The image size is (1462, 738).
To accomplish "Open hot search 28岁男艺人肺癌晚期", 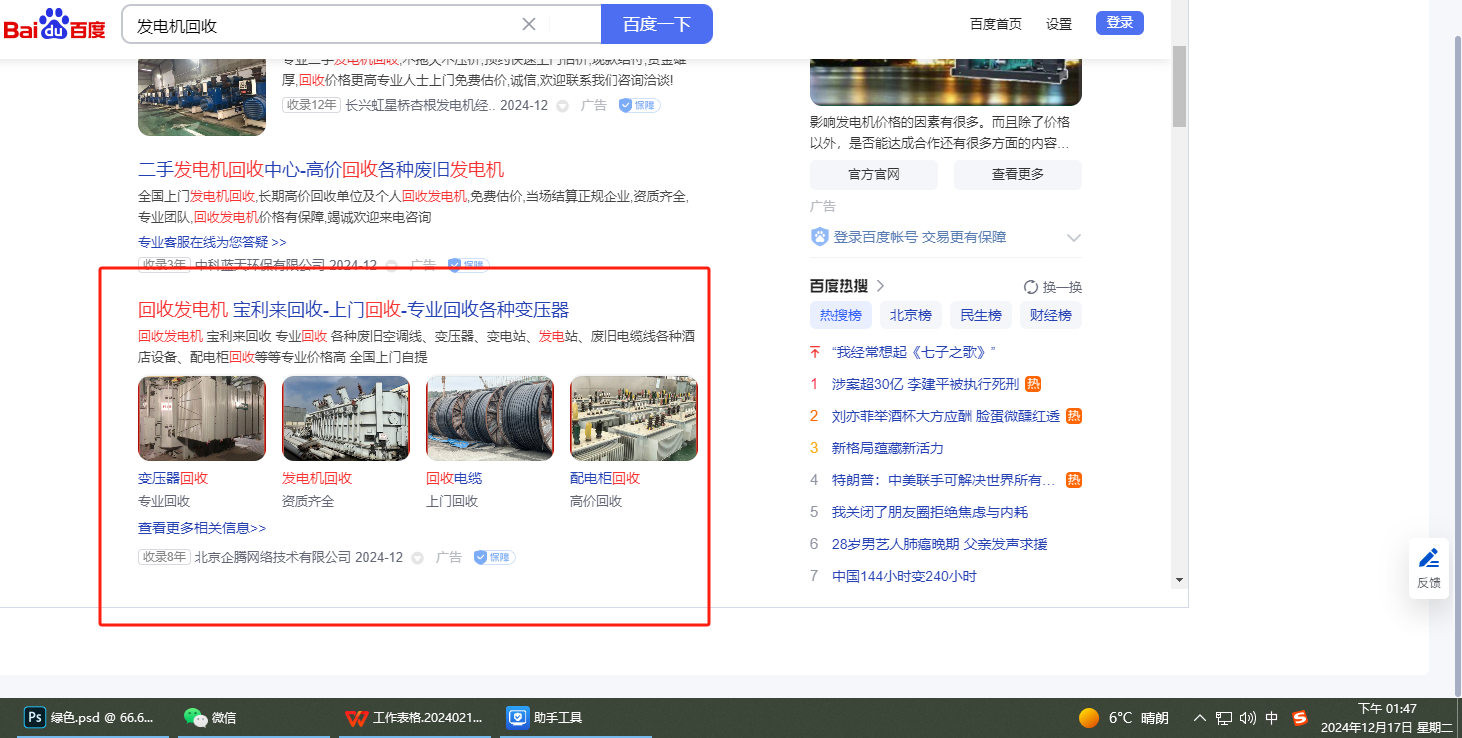I will pyautogui.click(x=940, y=544).
